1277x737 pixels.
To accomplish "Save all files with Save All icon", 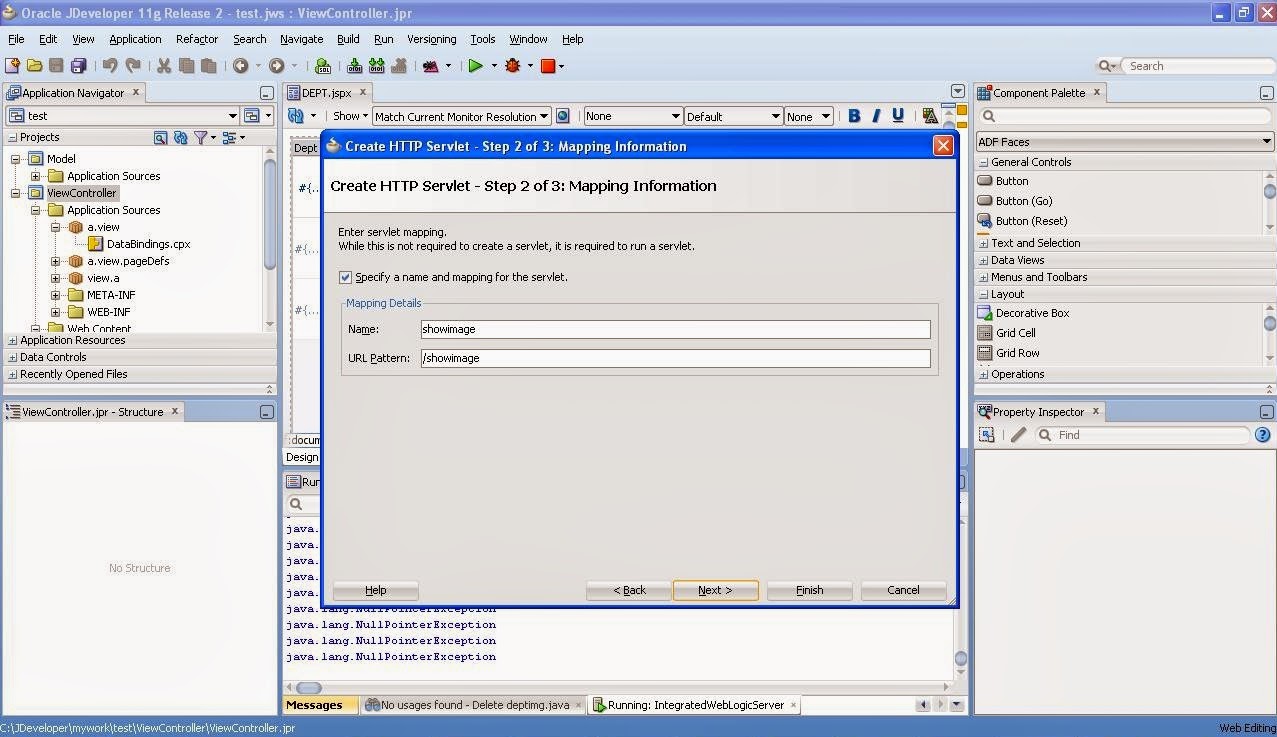I will (78, 66).
